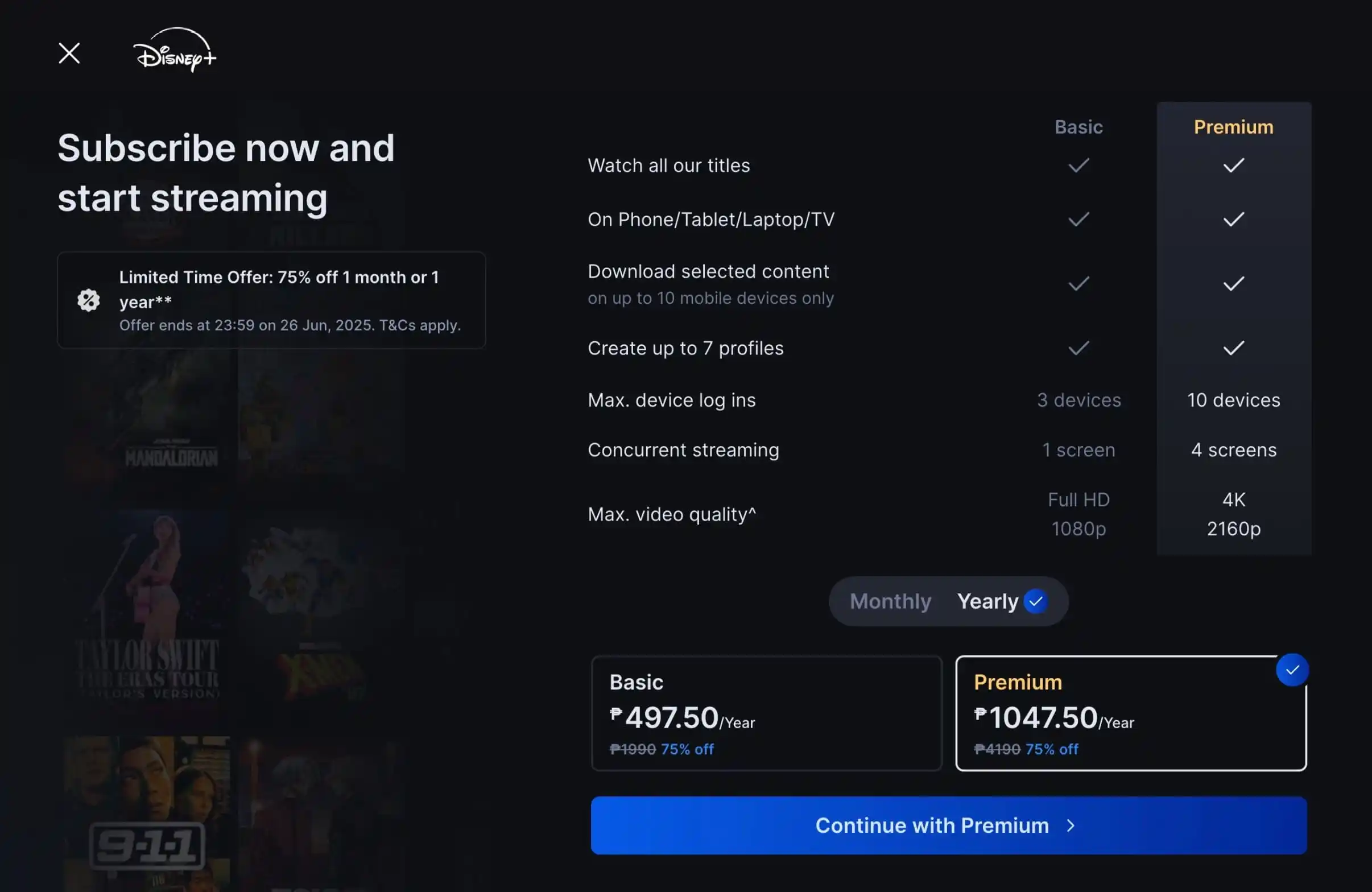
Task: Click the Monthly/Yearly pill selector
Action: pyautogui.click(x=948, y=601)
